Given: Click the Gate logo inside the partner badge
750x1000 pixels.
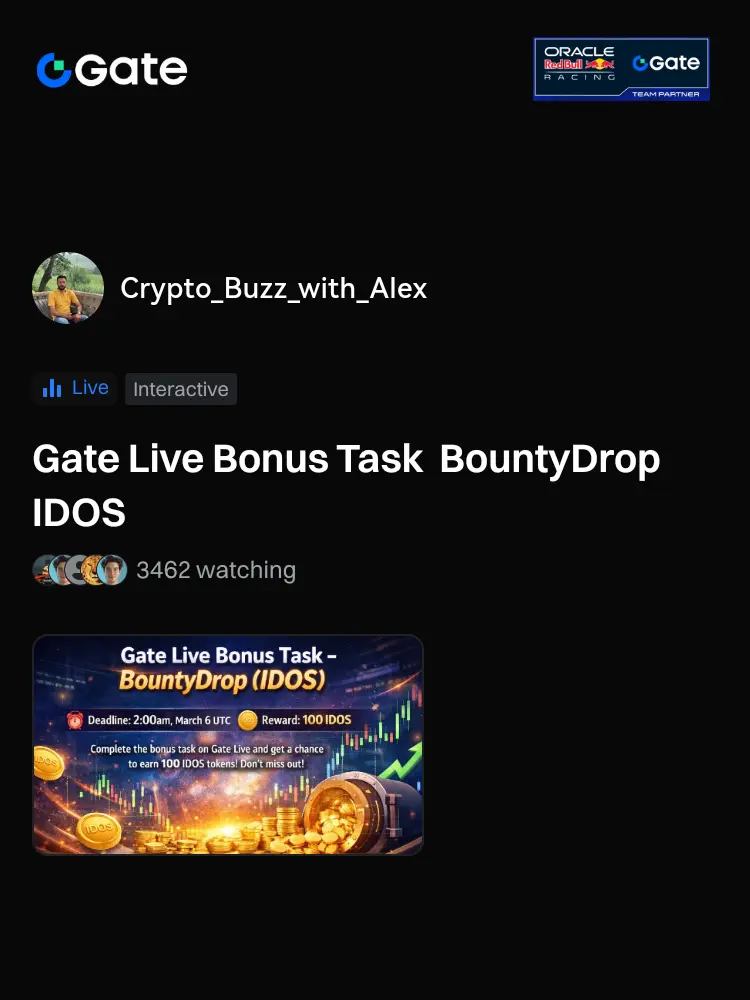Looking at the screenshot, I should coord(666,62).
